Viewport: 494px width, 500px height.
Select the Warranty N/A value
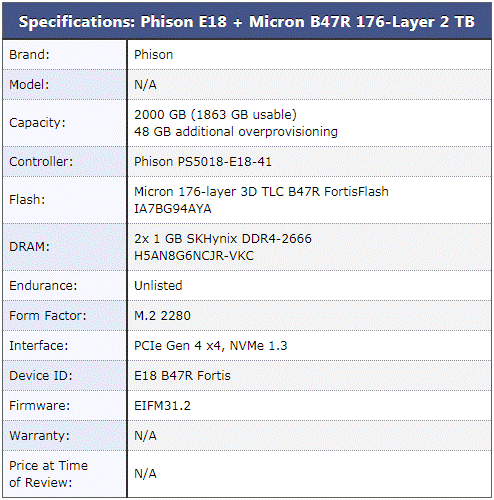pyautogui.click(x=145, y=436)
